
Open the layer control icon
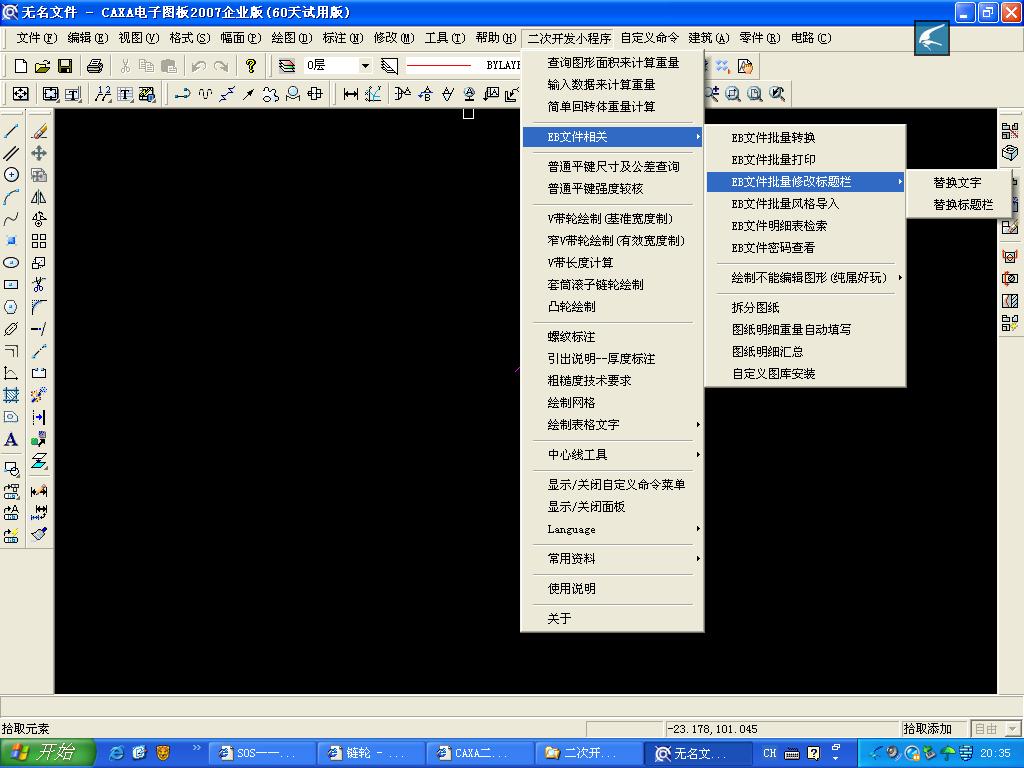click(x=286, y=65)
